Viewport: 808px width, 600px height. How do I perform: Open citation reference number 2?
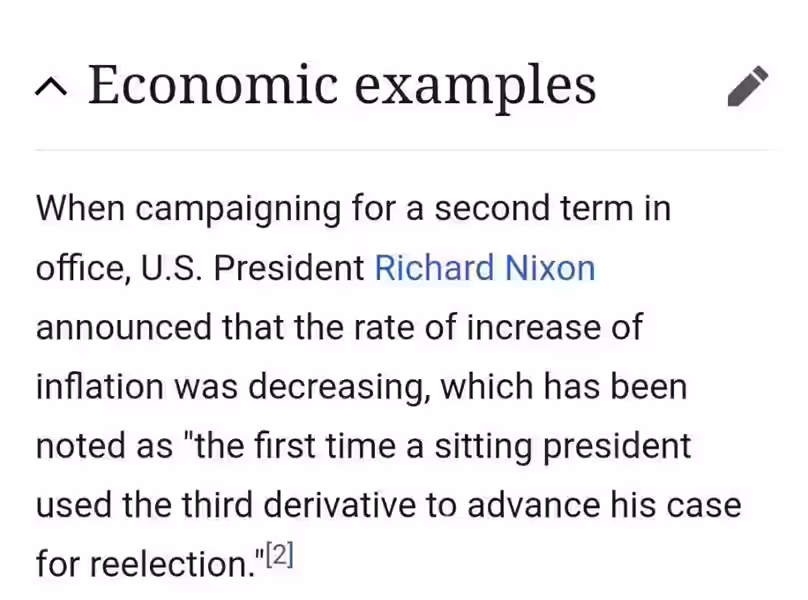(x=280, y=555)
